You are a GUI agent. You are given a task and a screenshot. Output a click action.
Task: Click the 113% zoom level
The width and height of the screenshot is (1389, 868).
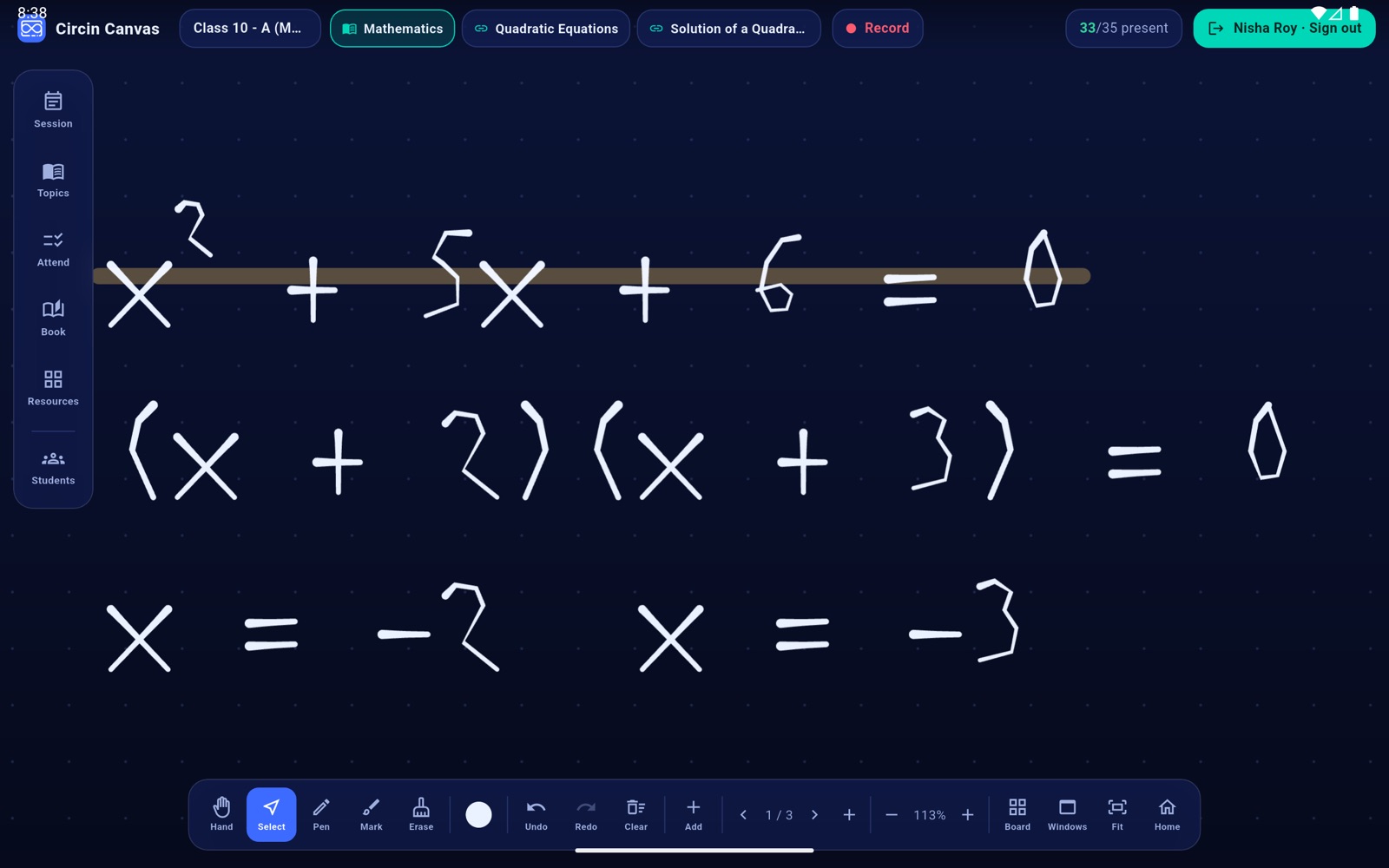pyautogui.click(x=930, y=815)
